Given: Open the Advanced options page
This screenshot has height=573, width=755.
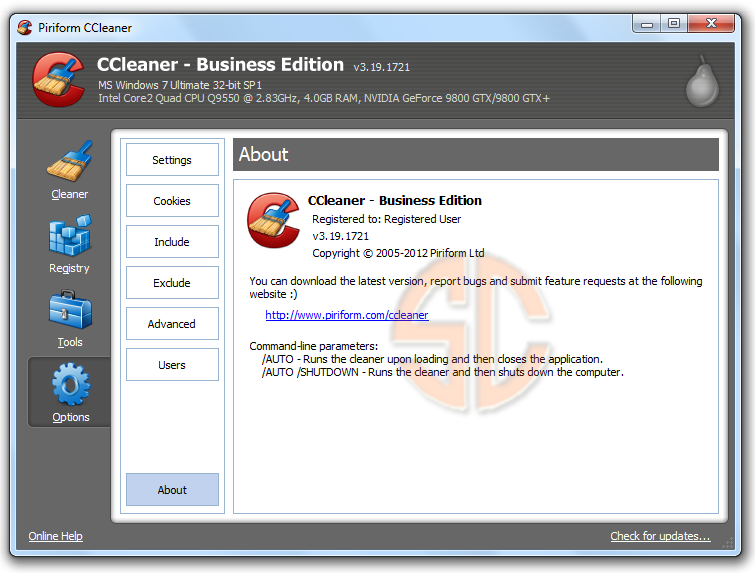Looking at the screenshot, I should click(172, 324).
